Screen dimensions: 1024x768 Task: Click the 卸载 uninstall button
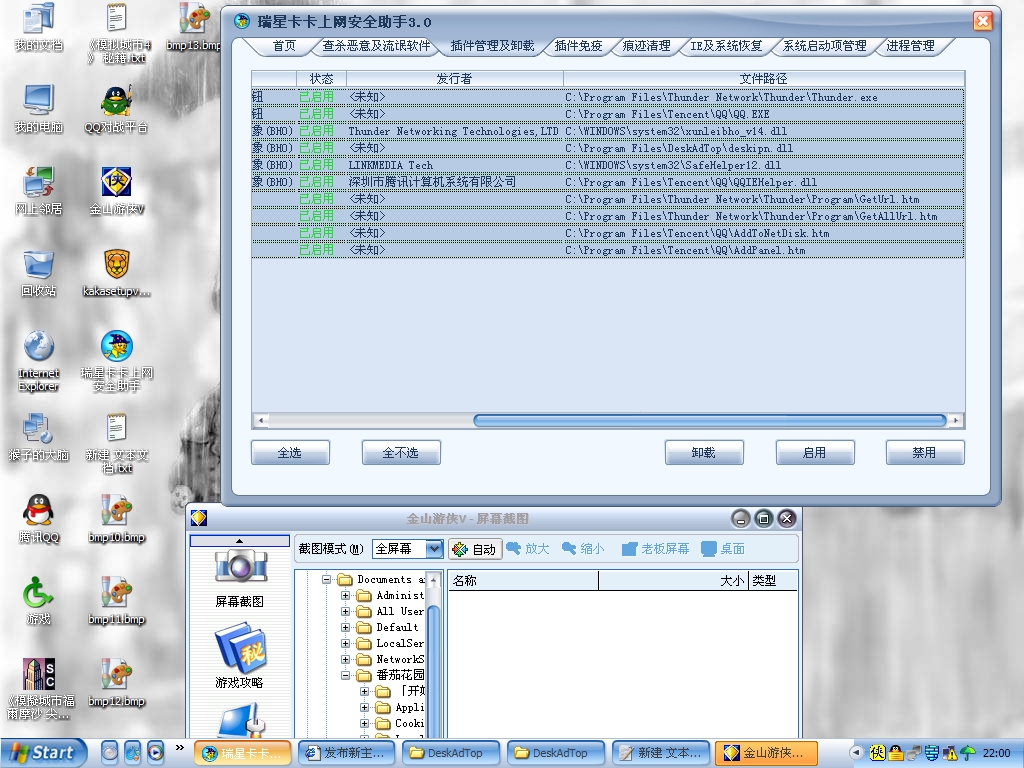pyautogui.click(x=704, y=453)
